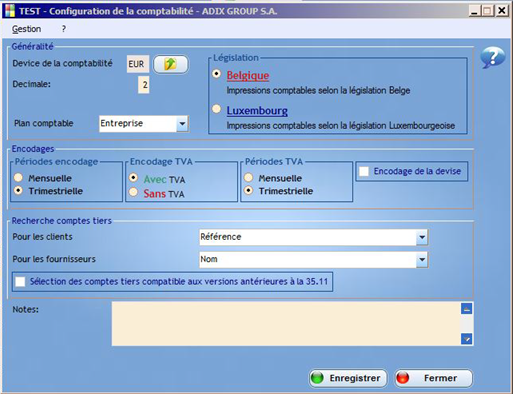Click the currency selection arrow button
This screenshot has height=394, width=513.
[x=171, y=64]
